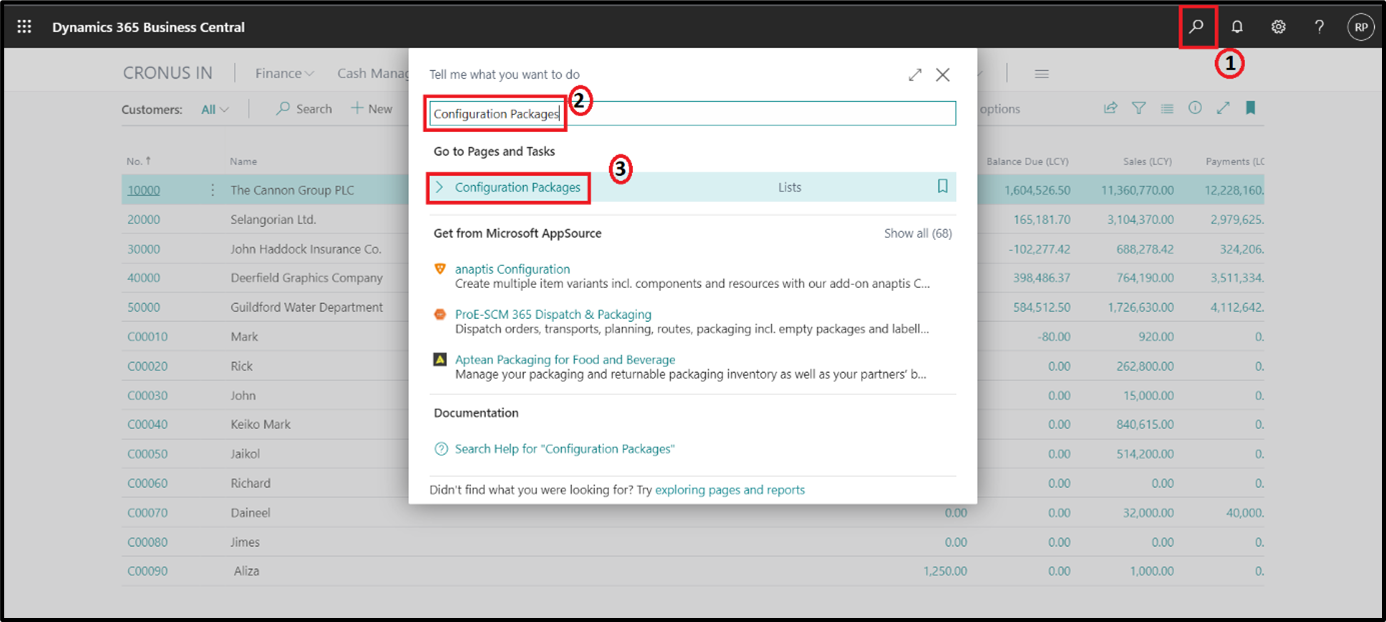Image resolution: width=1386 pixels, height=622 pixels.
Task: Open the Configuration Packages page result
Action: click(x=517, y=187)
